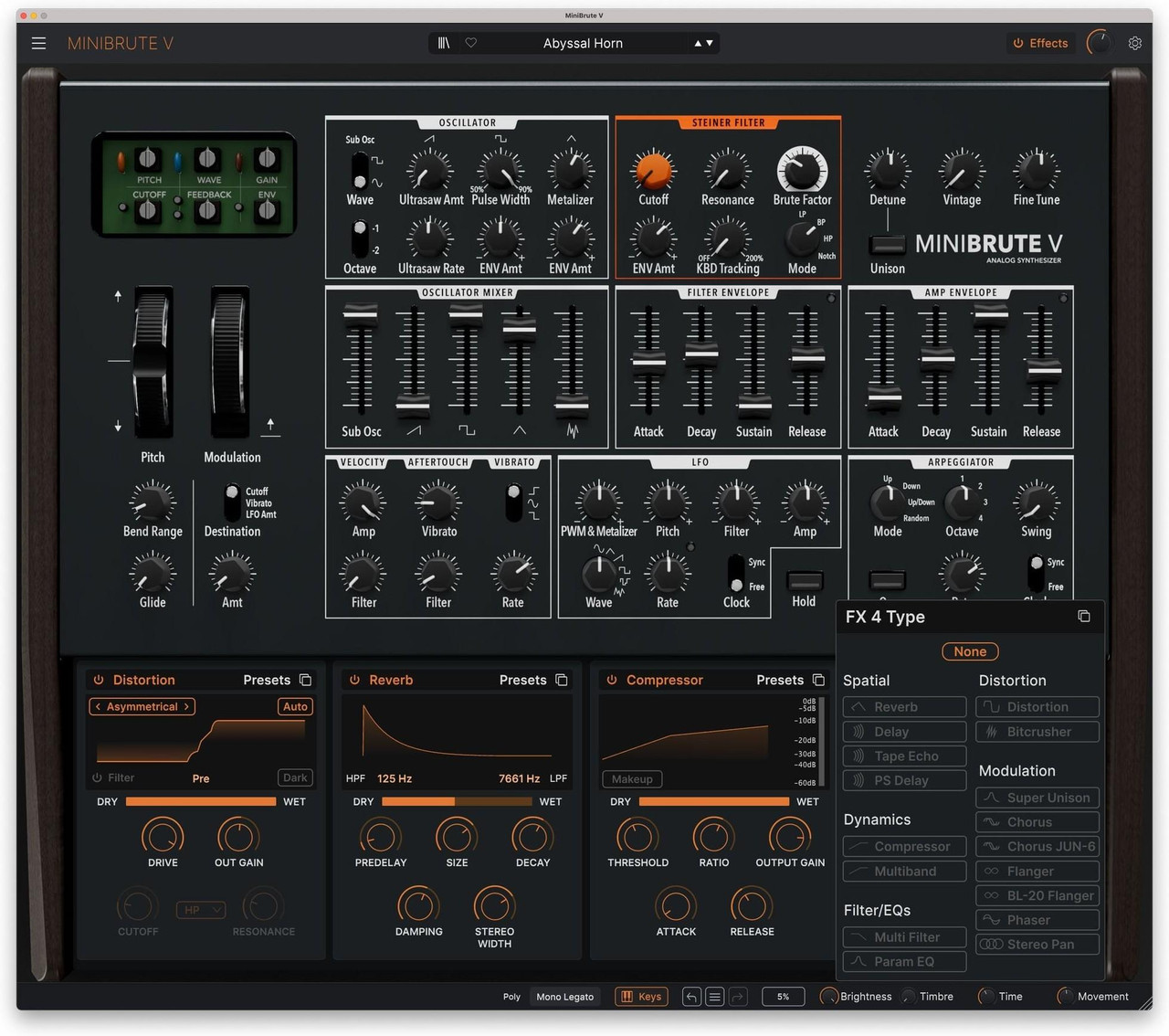Open the Distortion Presets menu
The image size is (1169, 1036).
coord(267,680)
